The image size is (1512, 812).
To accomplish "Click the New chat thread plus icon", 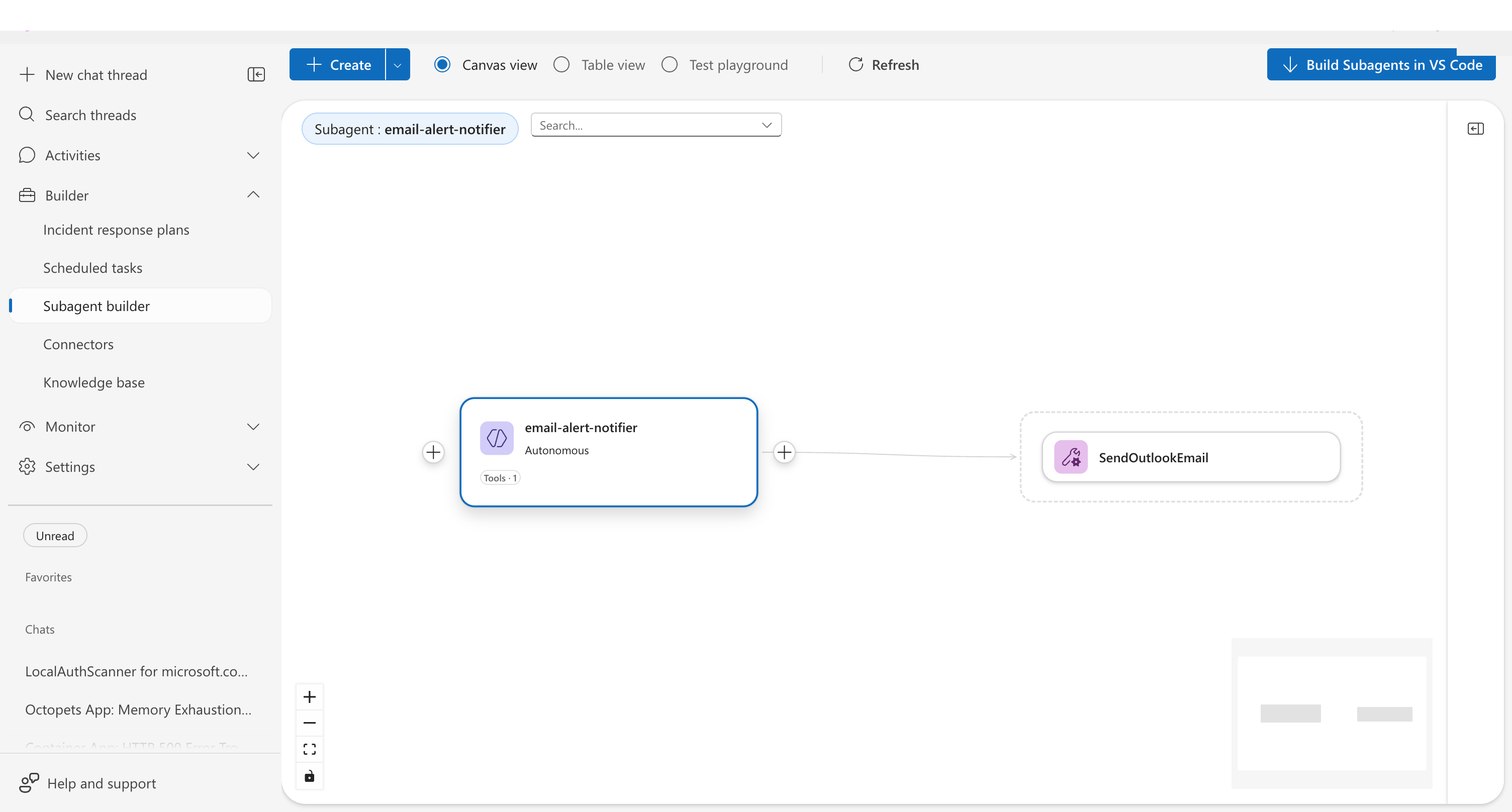I will [27, 74].
